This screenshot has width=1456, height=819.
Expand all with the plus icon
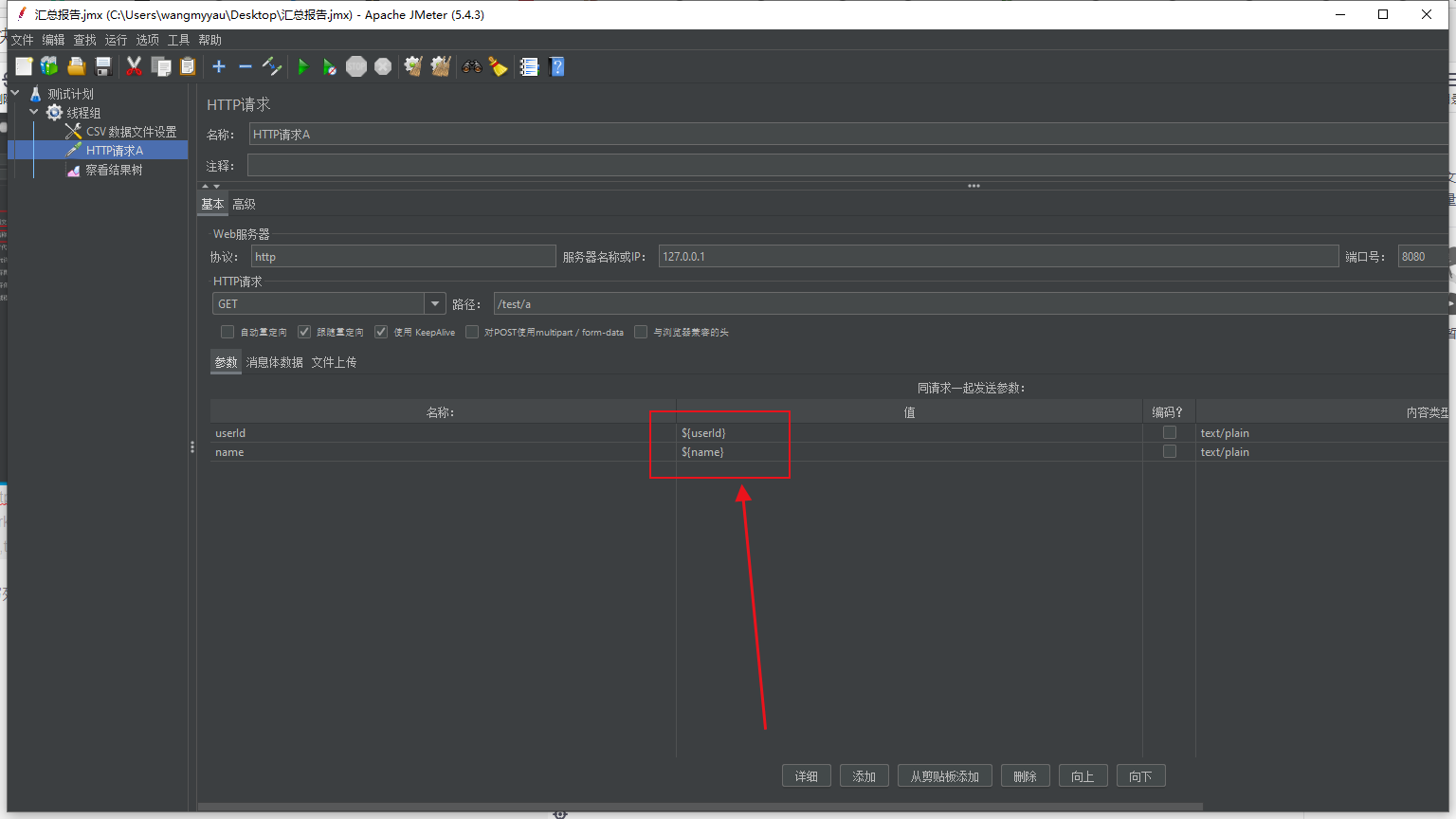[219, 66]
